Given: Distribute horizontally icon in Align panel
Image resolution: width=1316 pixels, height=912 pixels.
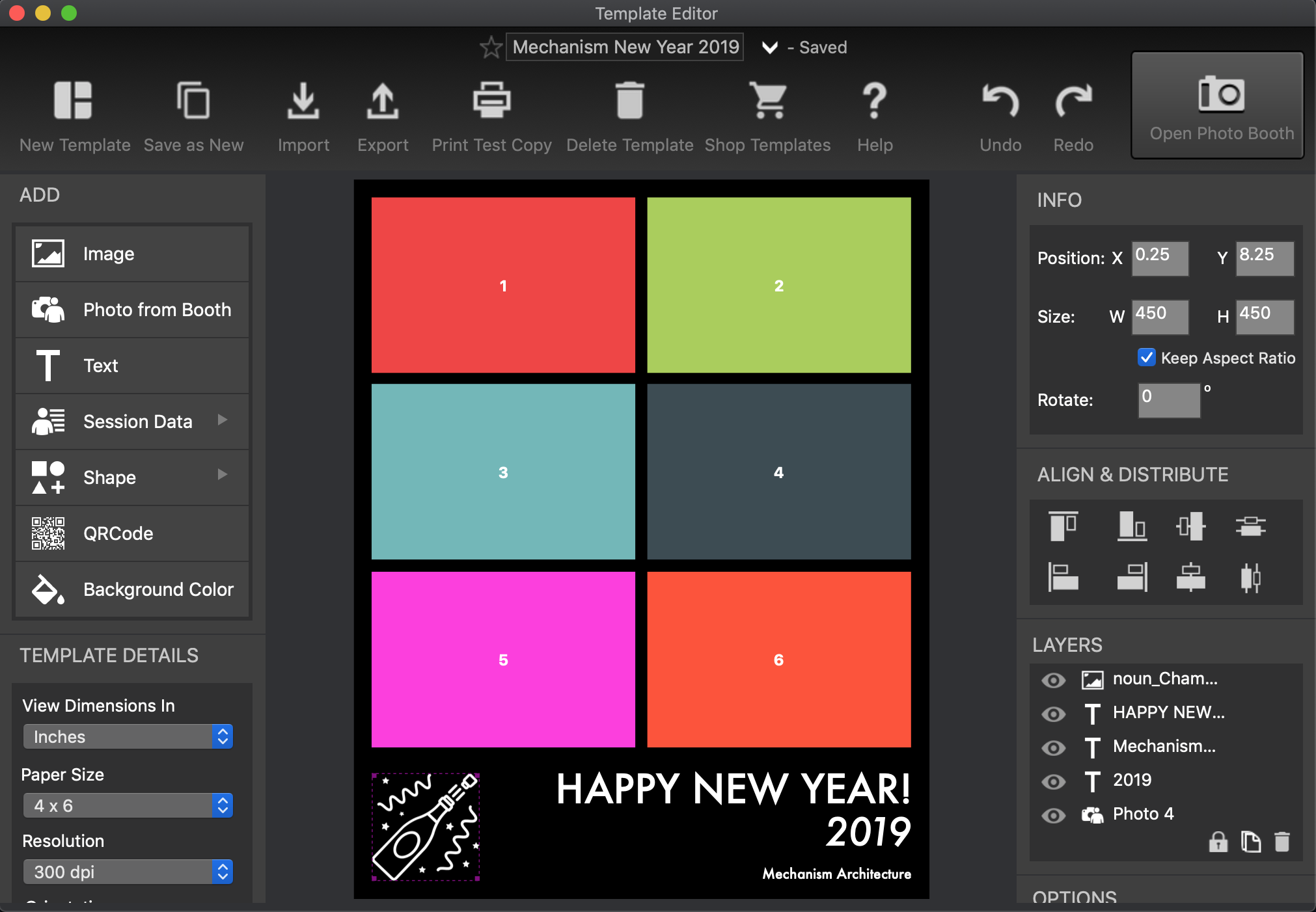Looking at the screenshot, I should coord(1250,577).
